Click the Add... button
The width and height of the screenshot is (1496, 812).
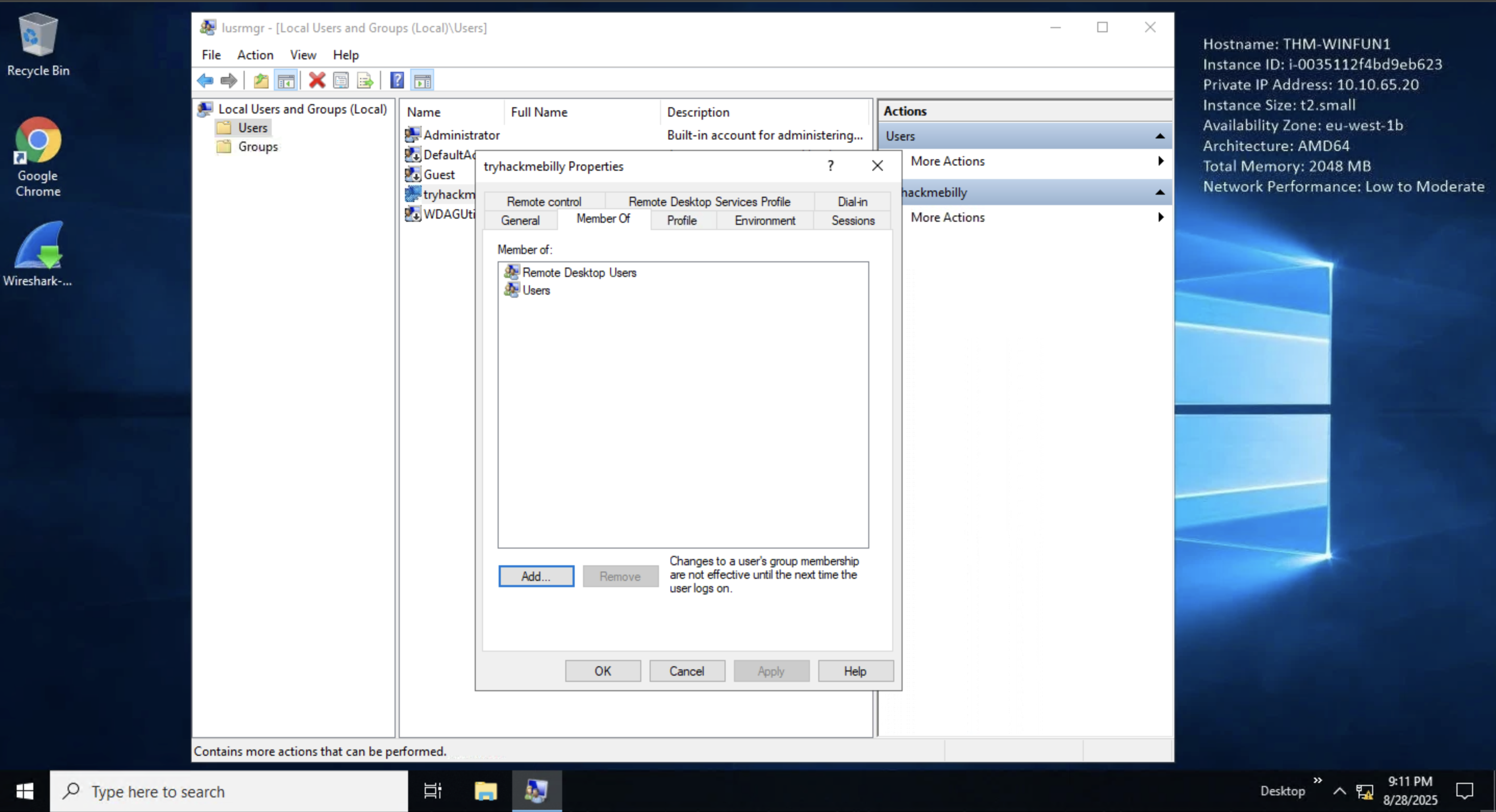[536, 576]
